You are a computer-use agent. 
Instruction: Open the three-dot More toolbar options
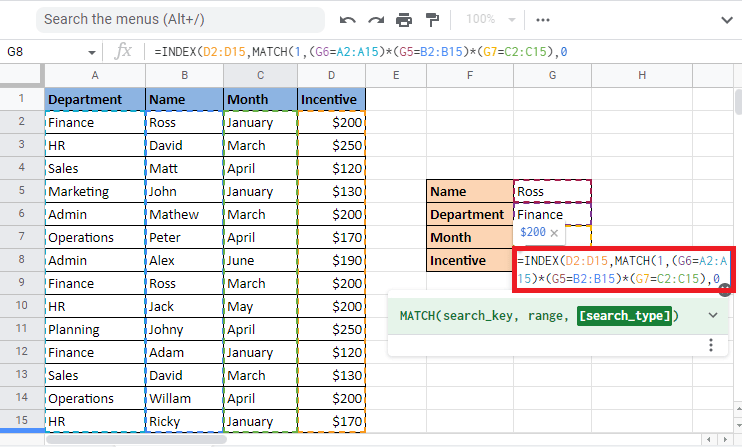(x=543, y=19)
